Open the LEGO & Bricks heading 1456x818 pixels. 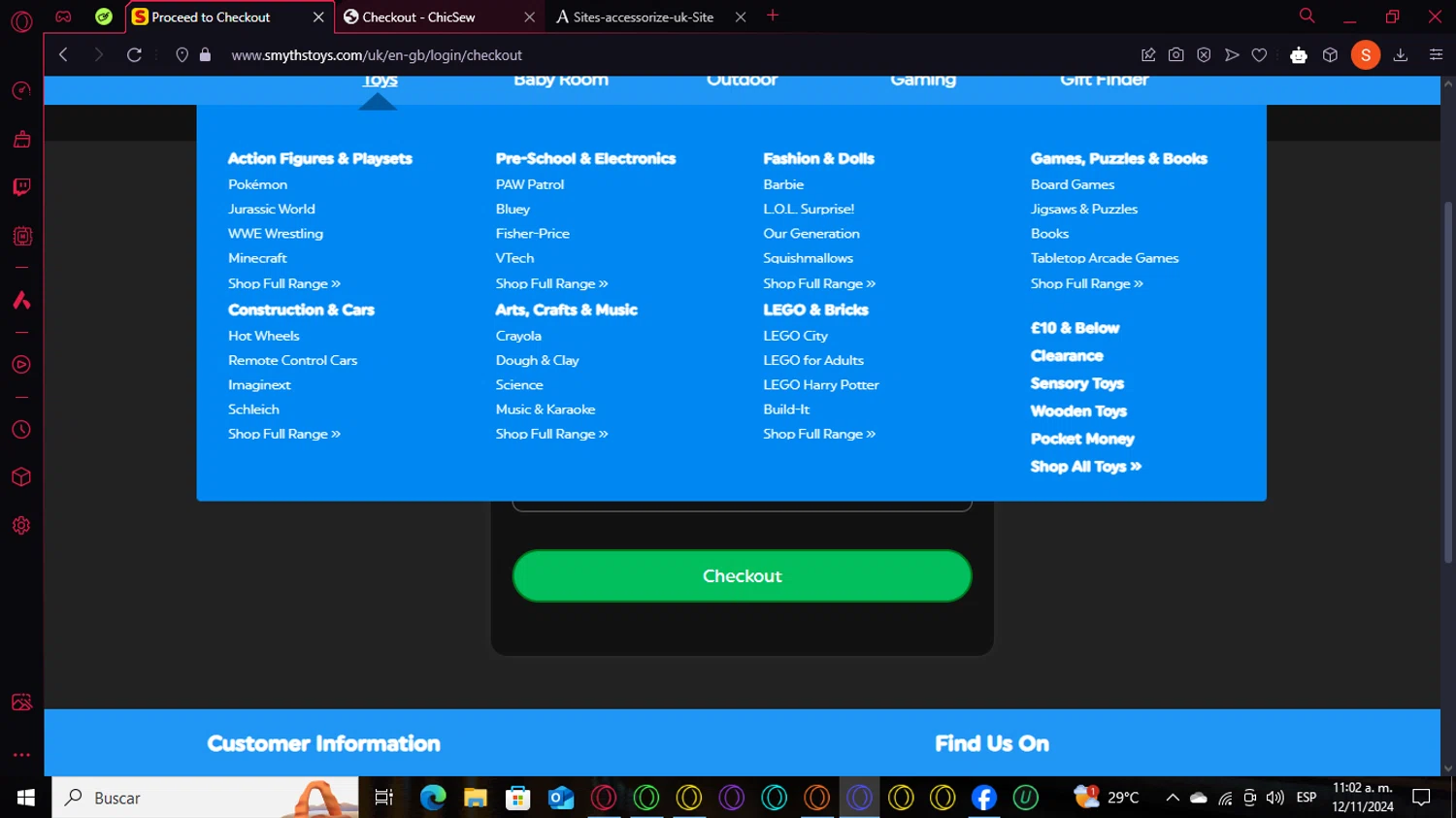(815, 310)
